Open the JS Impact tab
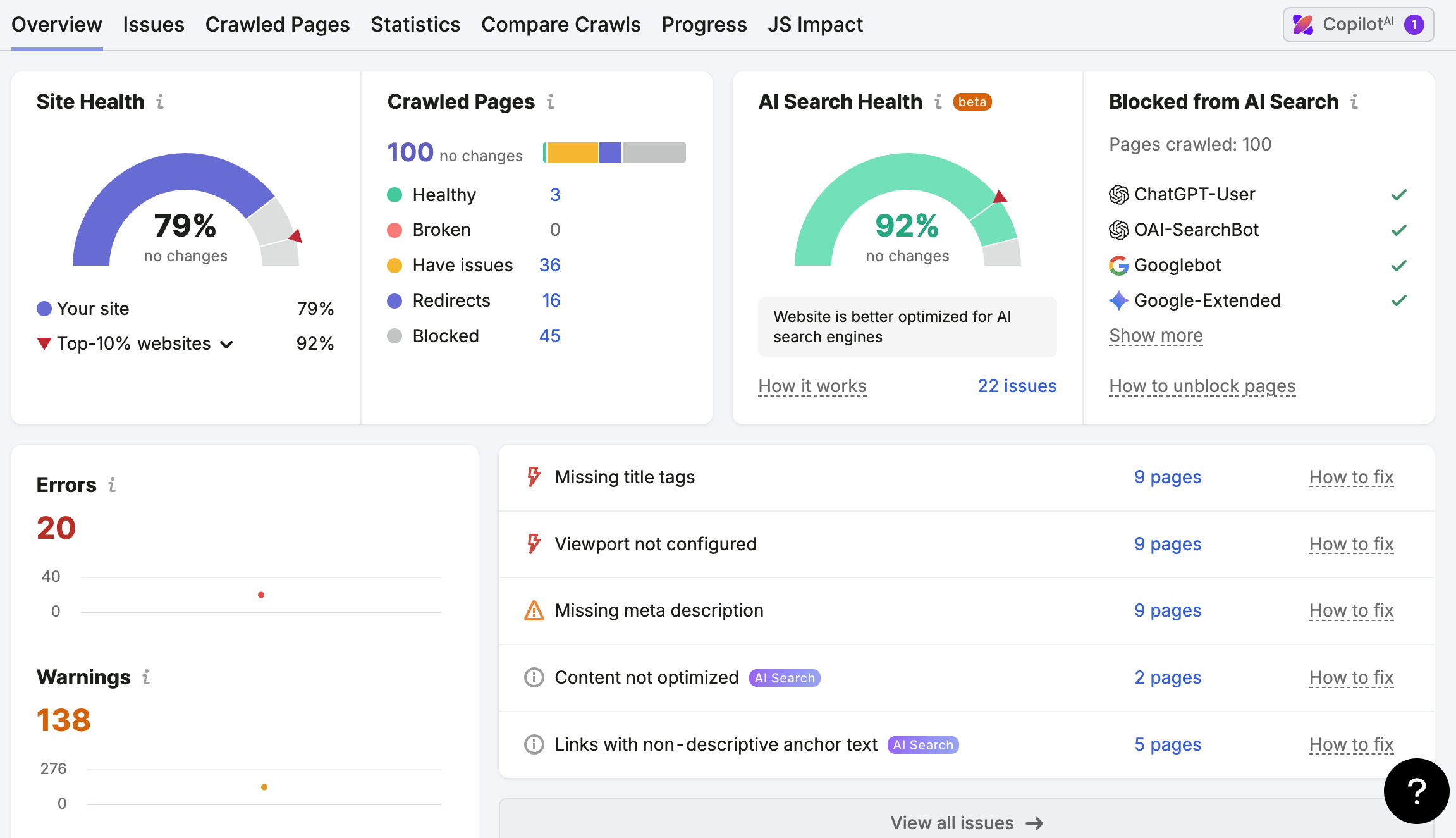The width and height of the screenshot is (1456, 838). (x=815, y=25)
